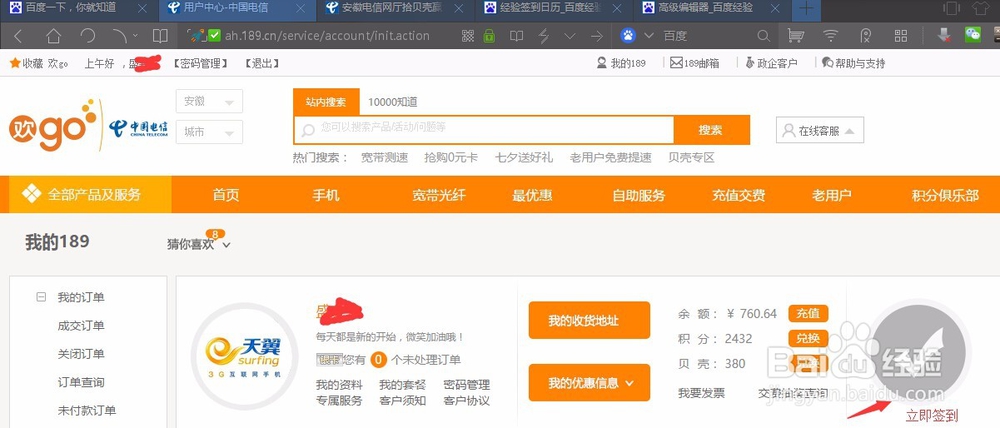Show the QR code icon in address bar
This screenshot has height=428, width=1000.
click(x=468, y=36)
